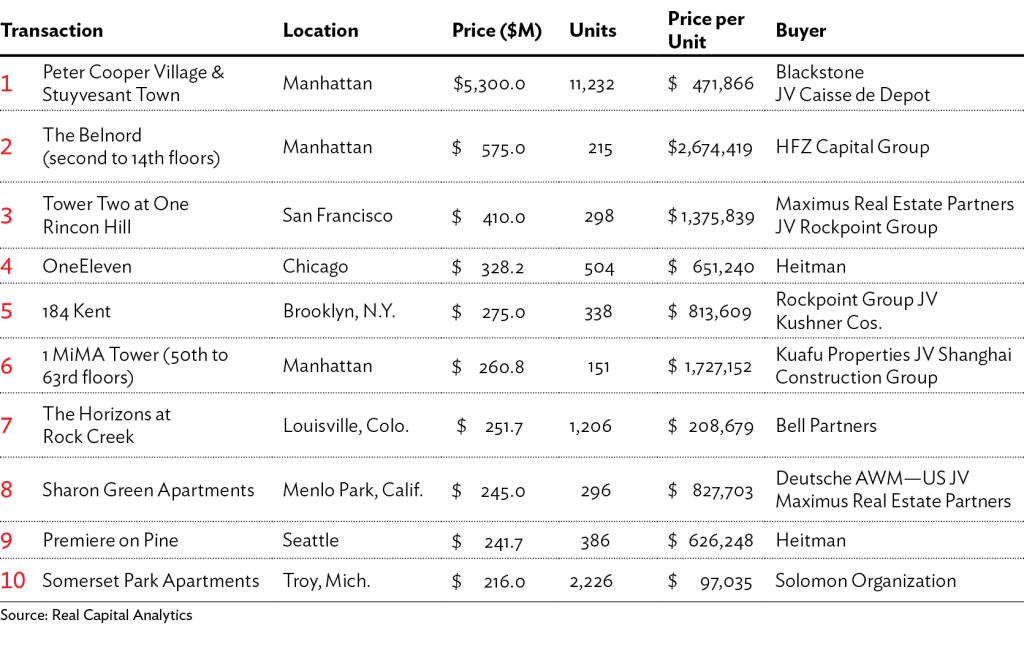Click the Buyer column header
Screen dimensions: 1024x655
[x=800, y=30]
